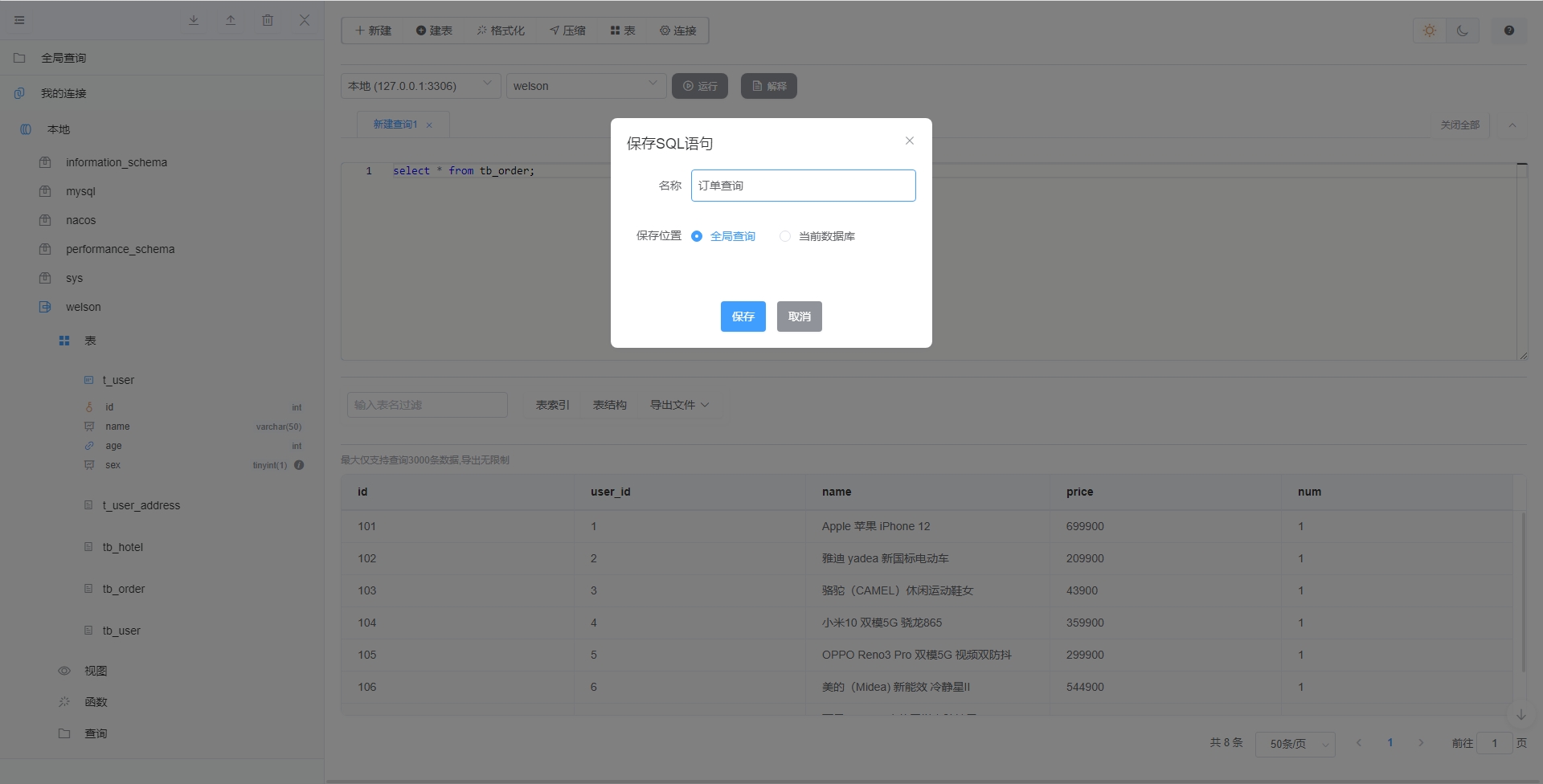Click the trash delete icon in sidebar header

point(268,20)
